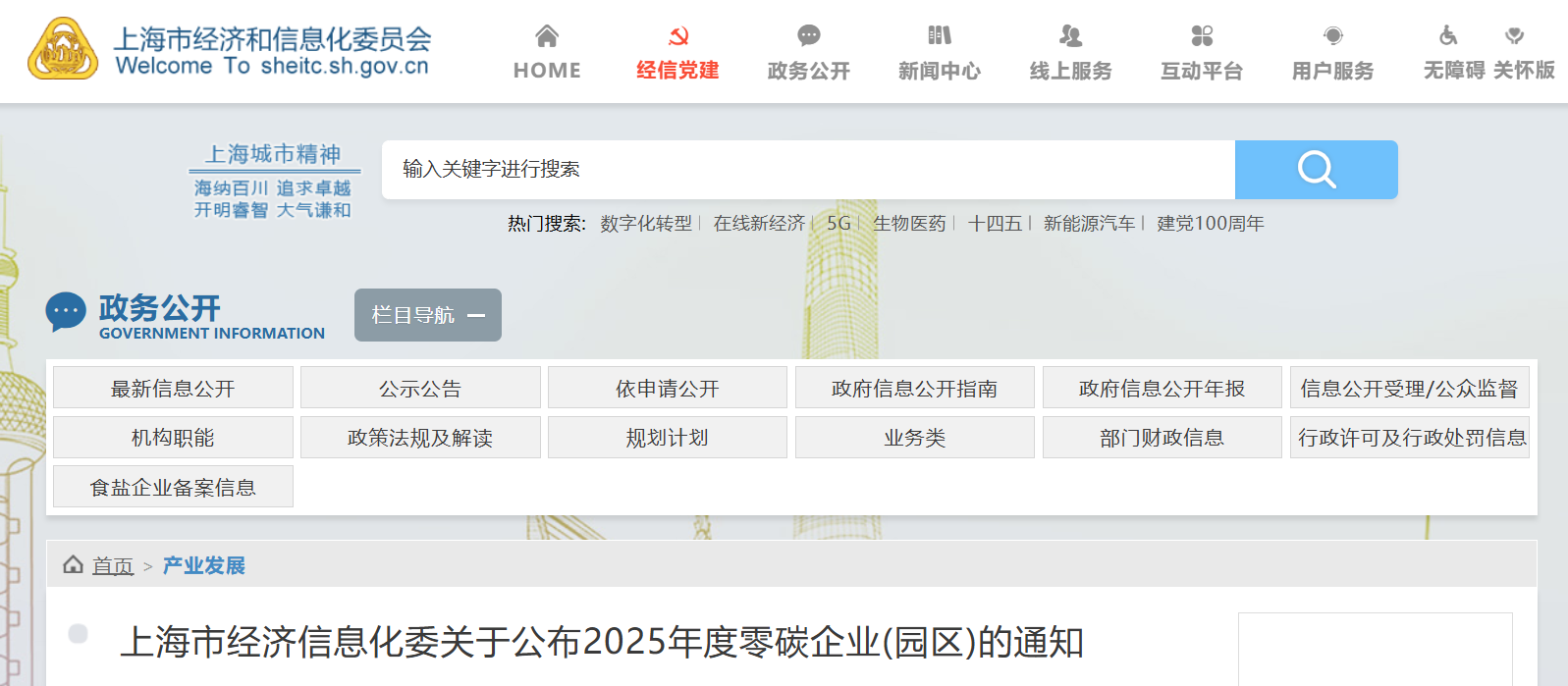Click the 关怀版 heart icon

(x=1514, y=36)
